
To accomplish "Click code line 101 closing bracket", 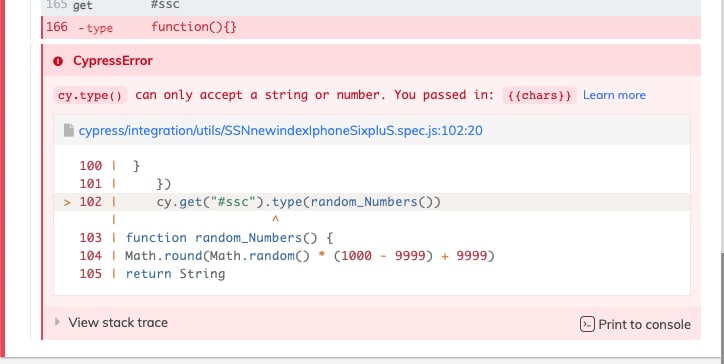I will (x=164, y=184).
